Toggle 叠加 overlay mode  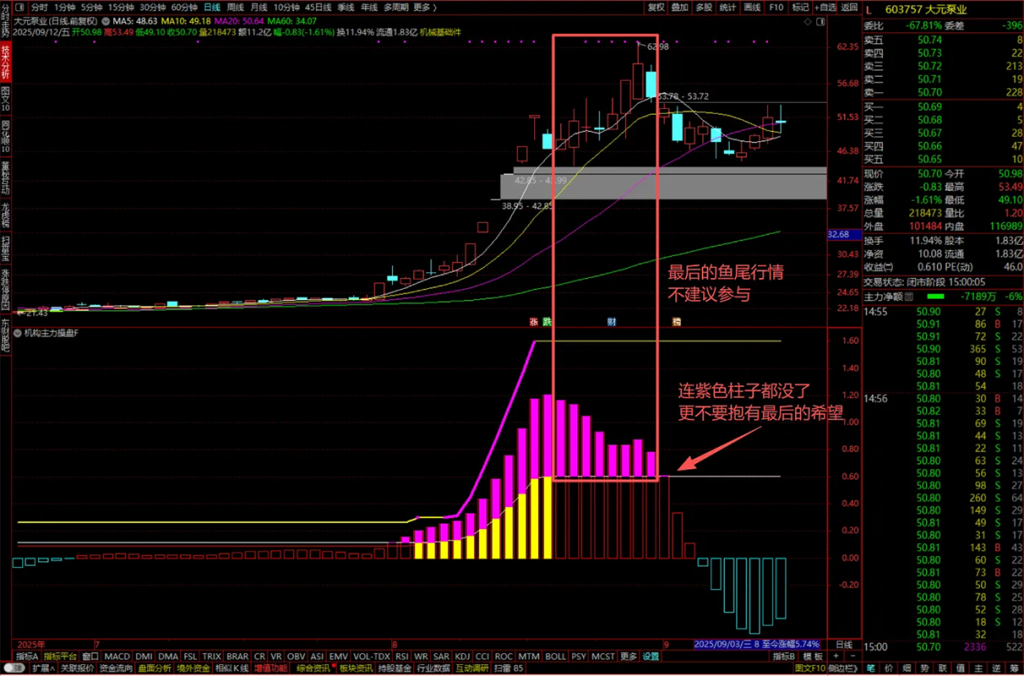(680, 7)
